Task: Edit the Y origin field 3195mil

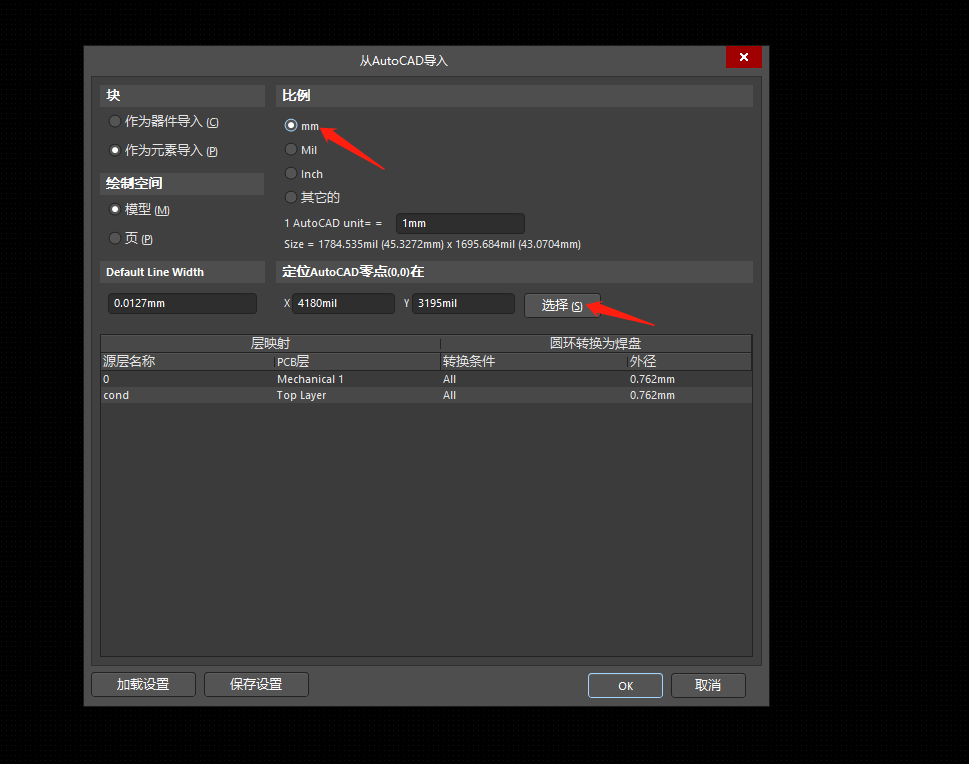Action: [x=463, y=303]
